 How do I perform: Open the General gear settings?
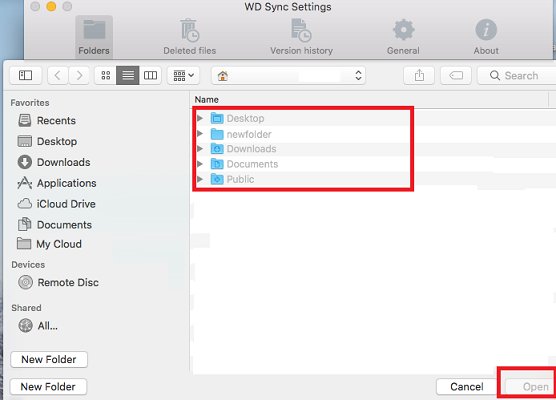[403, 37]
